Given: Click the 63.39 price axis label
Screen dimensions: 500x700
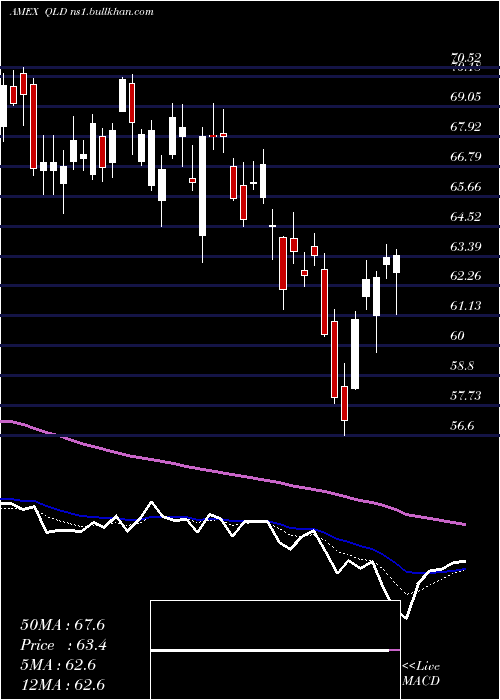Looking at the screenshot, I should pyautogui.click(x=466, y=246).
